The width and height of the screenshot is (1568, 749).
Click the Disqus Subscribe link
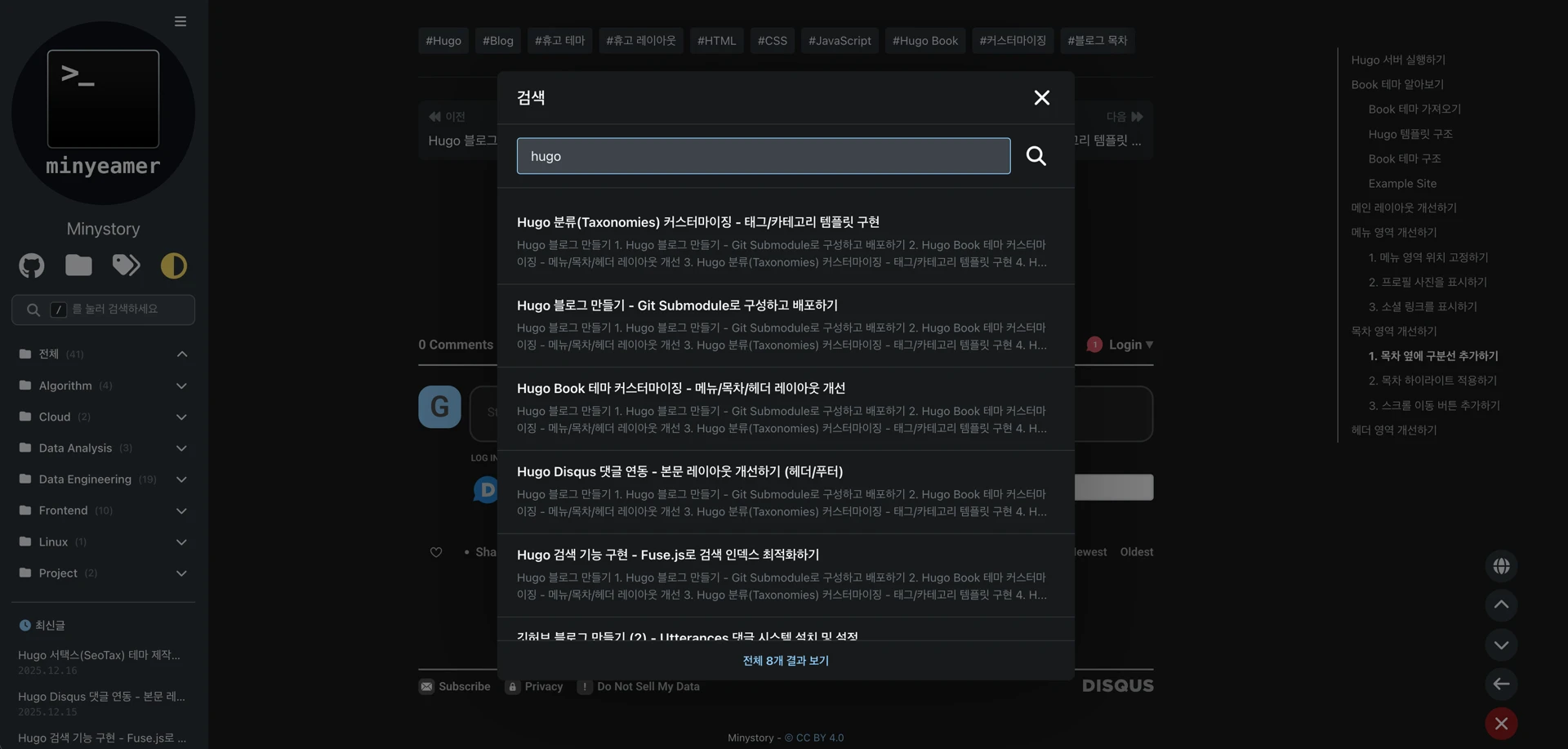(455, 687)
